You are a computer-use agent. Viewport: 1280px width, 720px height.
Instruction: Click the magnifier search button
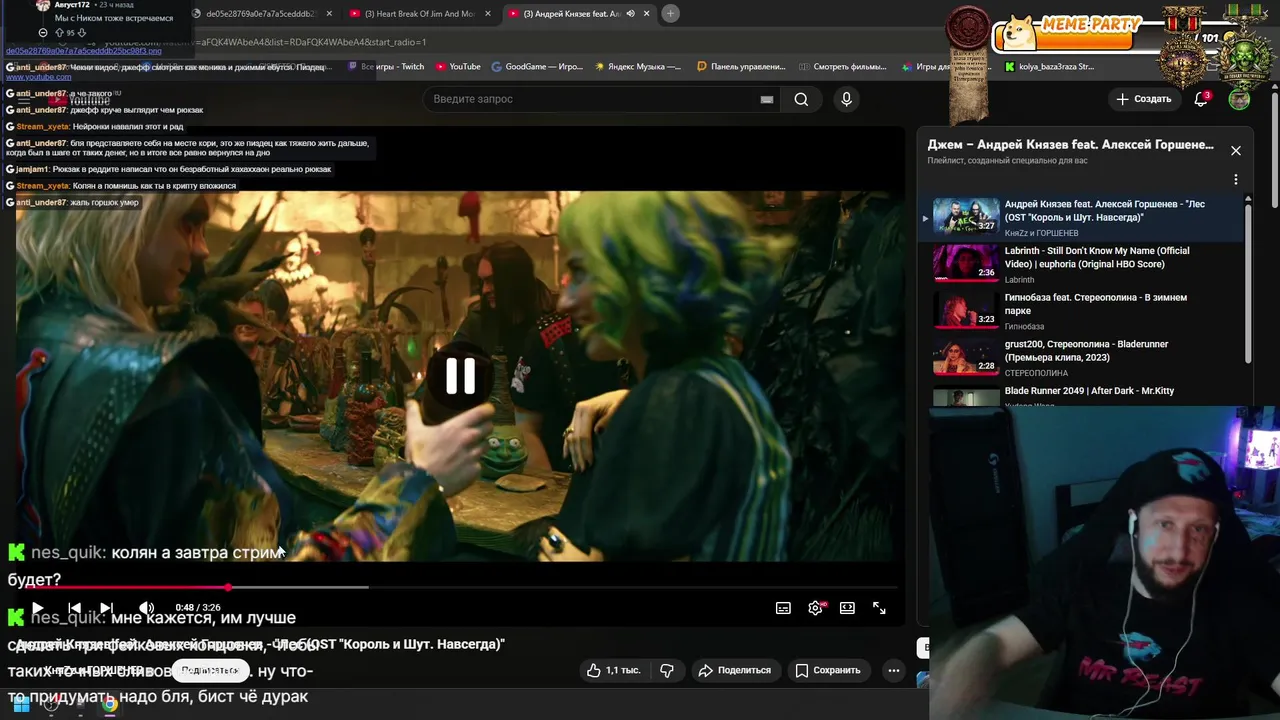801,99
